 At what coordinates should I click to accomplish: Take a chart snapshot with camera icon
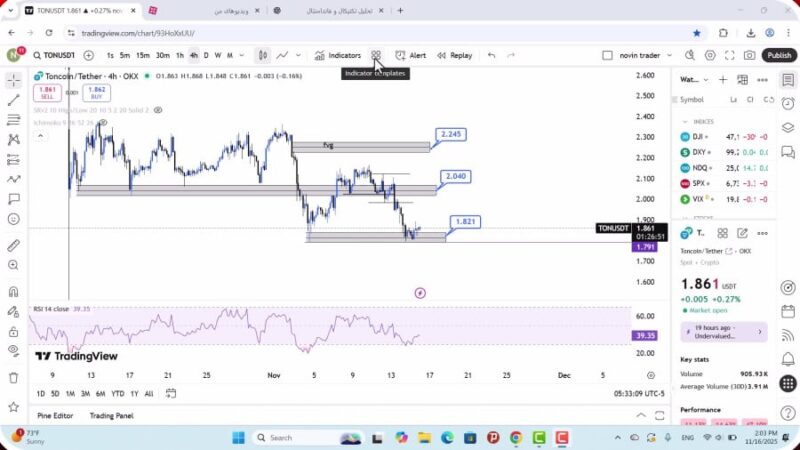(750, 56)
